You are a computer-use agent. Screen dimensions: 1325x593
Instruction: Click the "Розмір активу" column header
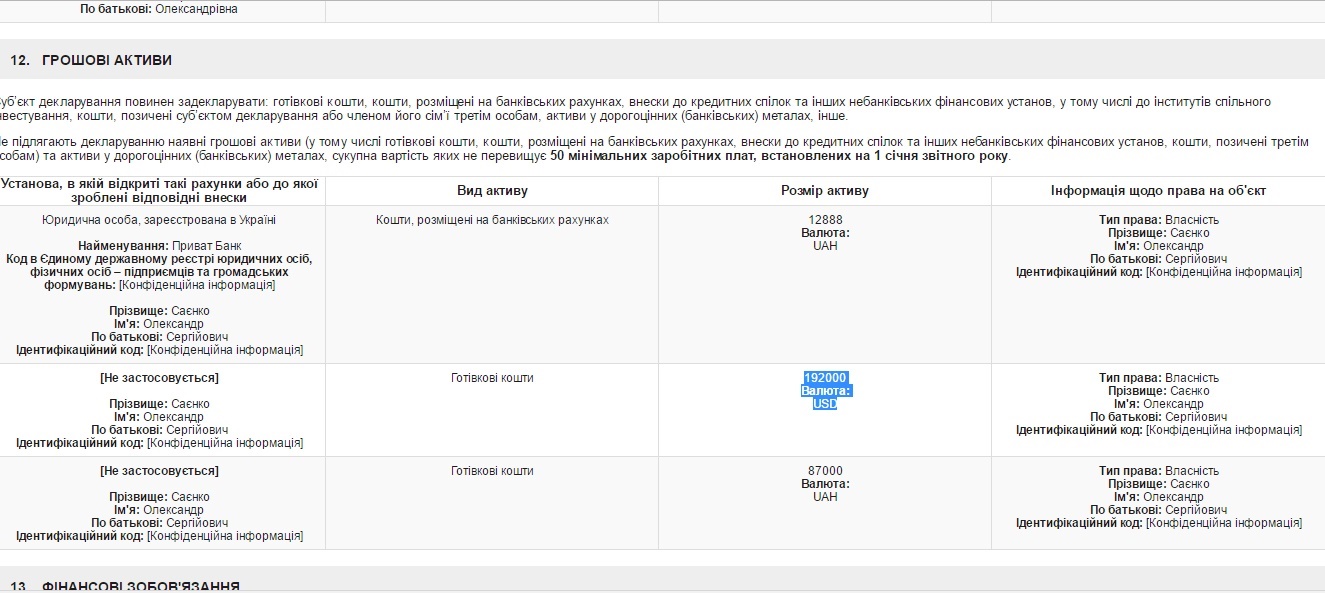click(x=825, y=191)
